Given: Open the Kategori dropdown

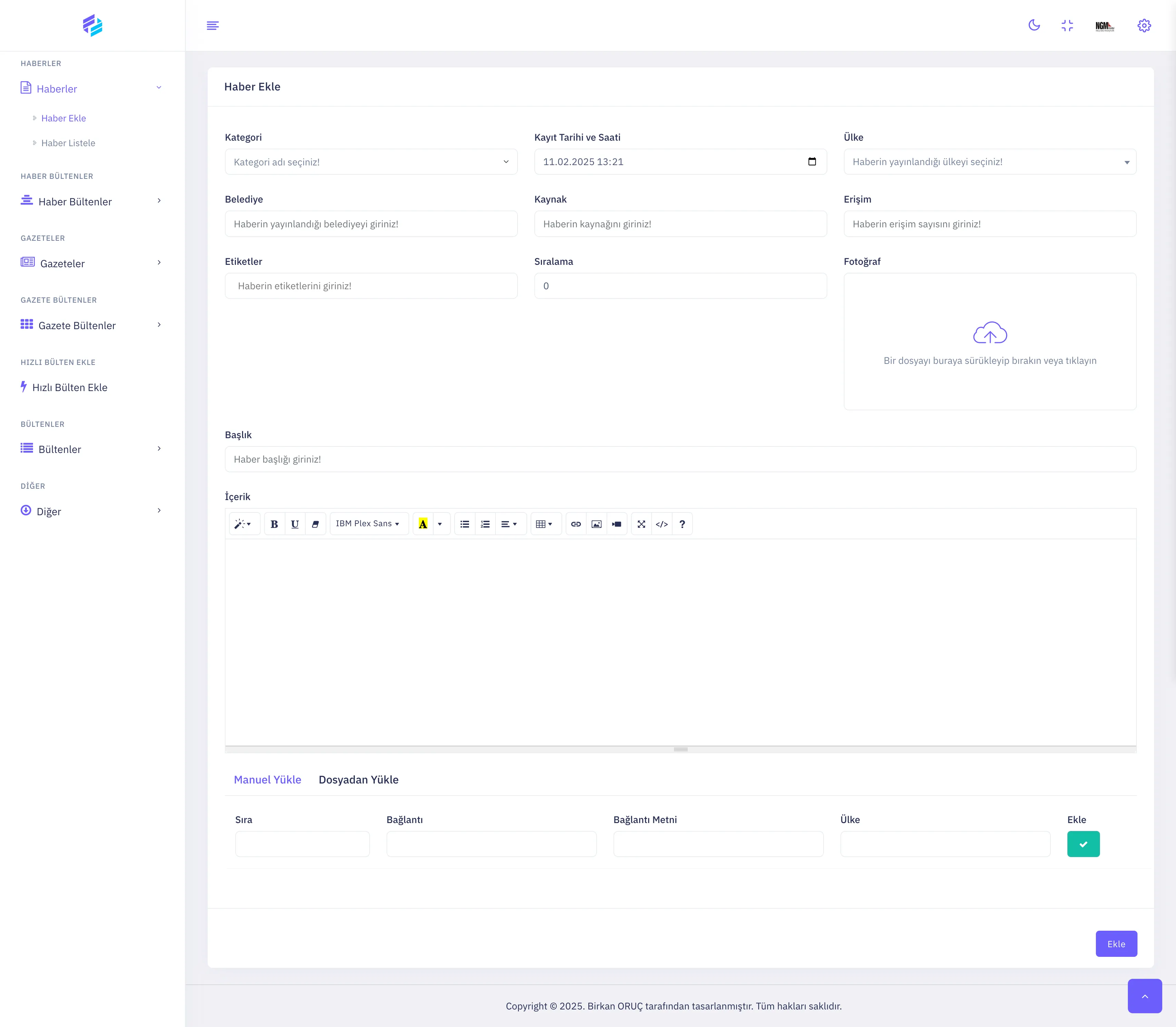Looking at the screenshot, I should click(371, 162).
